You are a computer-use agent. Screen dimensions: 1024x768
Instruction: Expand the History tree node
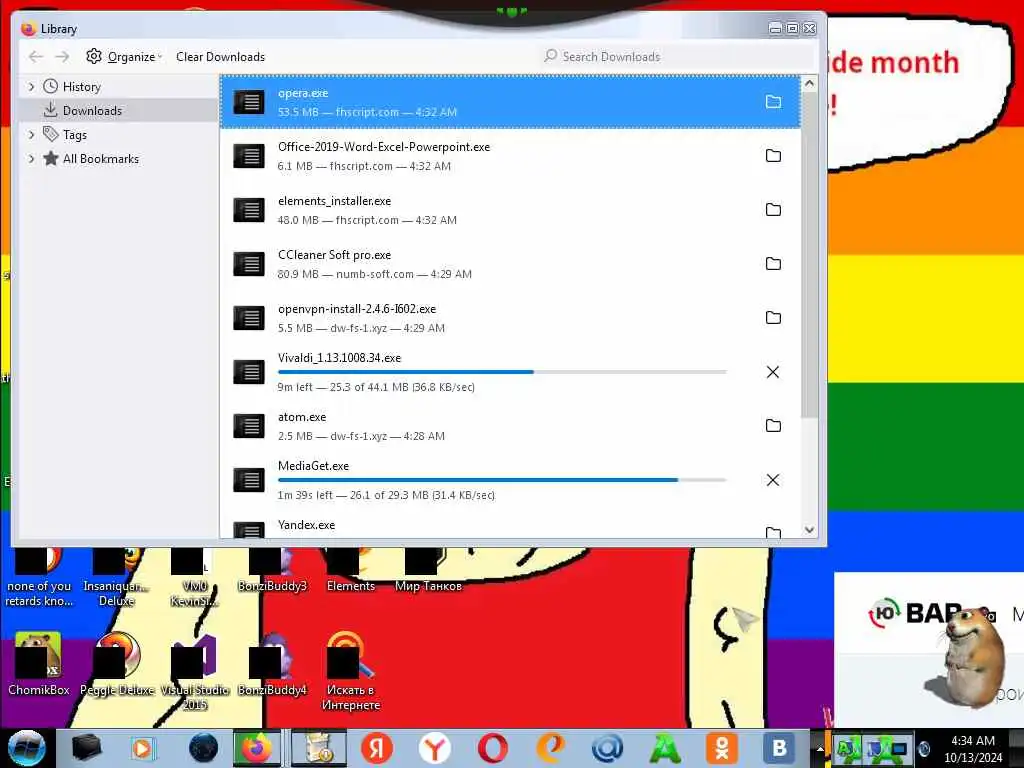(x=31, y=87)
